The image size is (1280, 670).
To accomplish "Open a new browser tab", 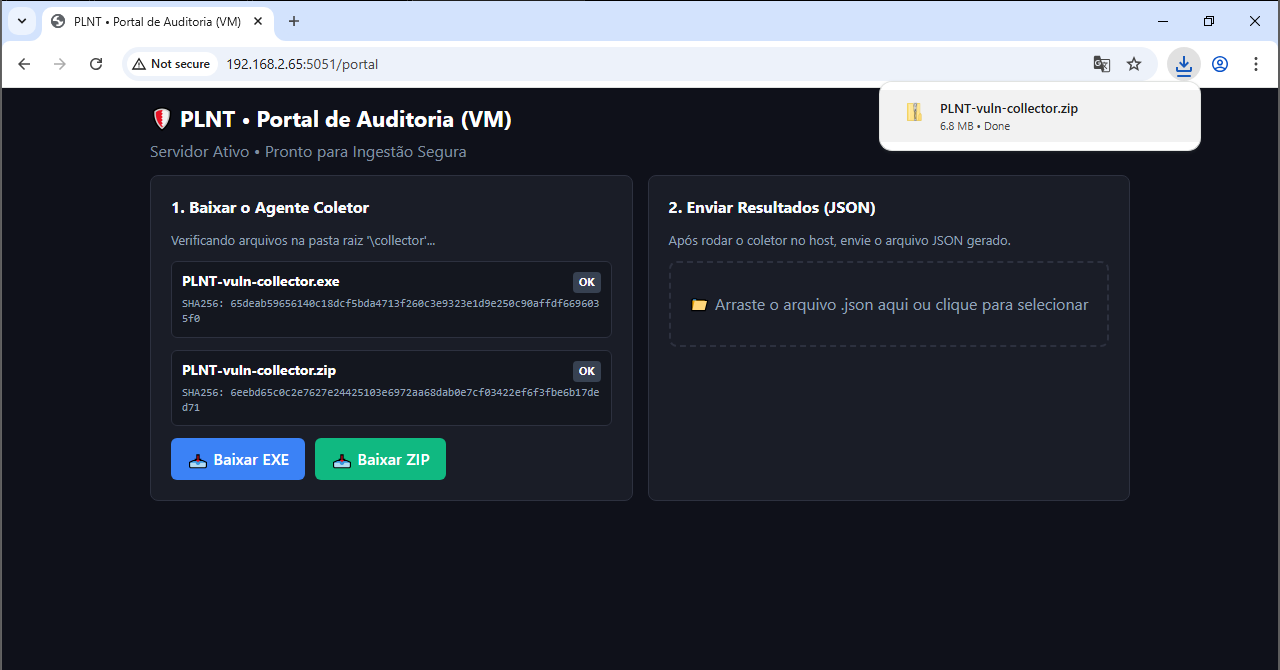I will pyautogui.click(x=294, y=21).
